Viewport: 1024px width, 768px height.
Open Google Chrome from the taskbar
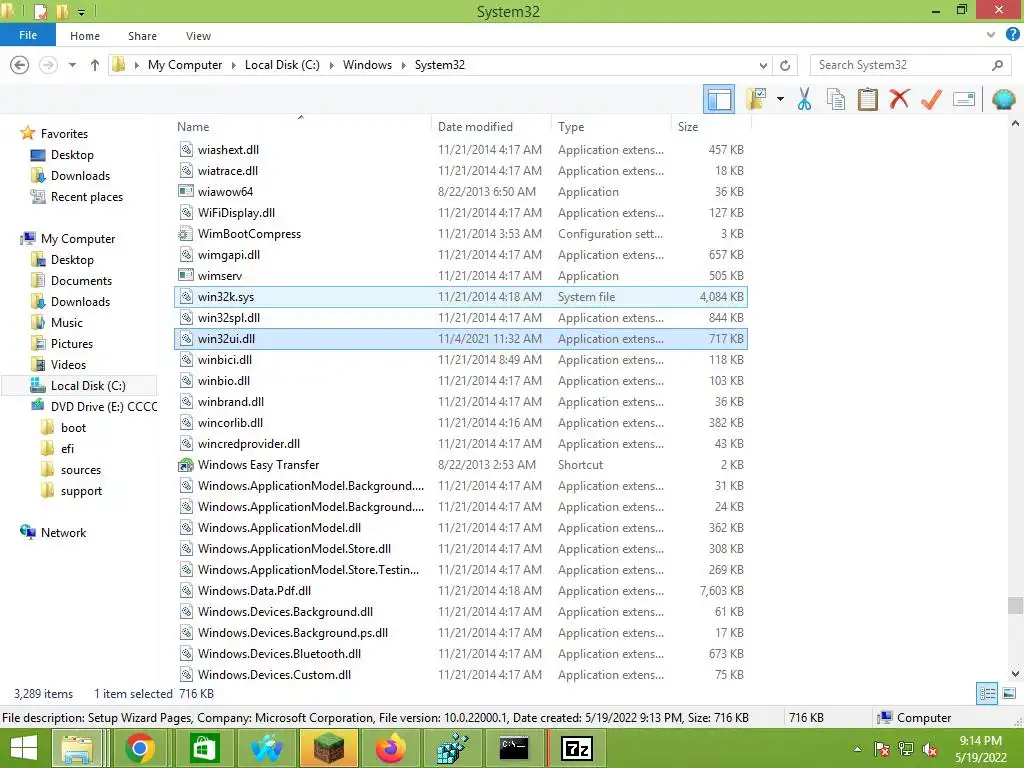coord(140,748)
